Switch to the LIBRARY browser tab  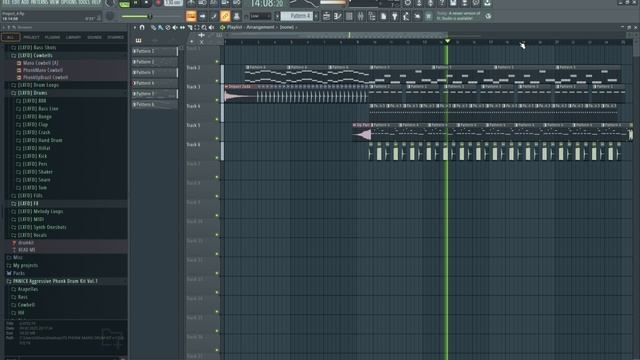point(73,37)
